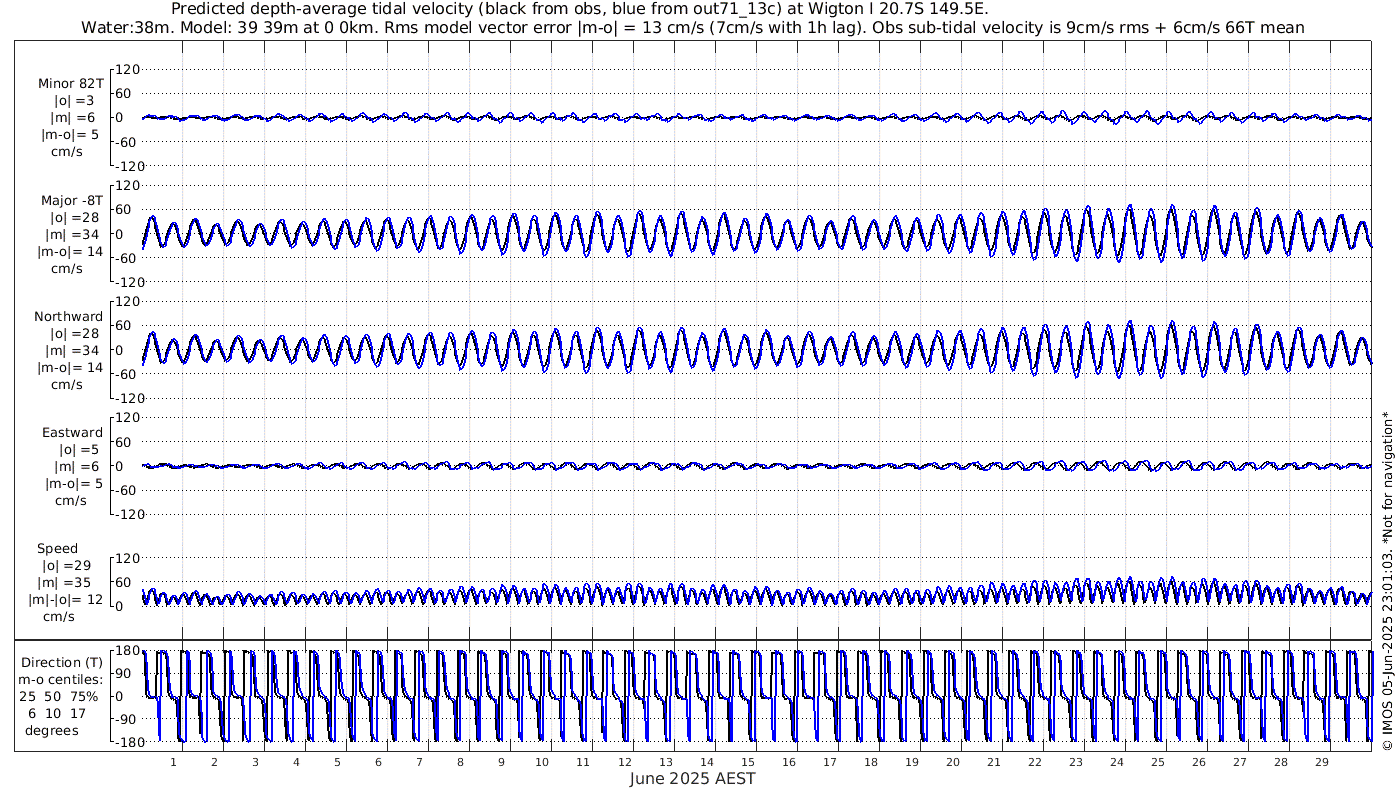1400x800 pixels.
Task: Click the 'm-o centiles:' text
Action: tap(61, 679)
